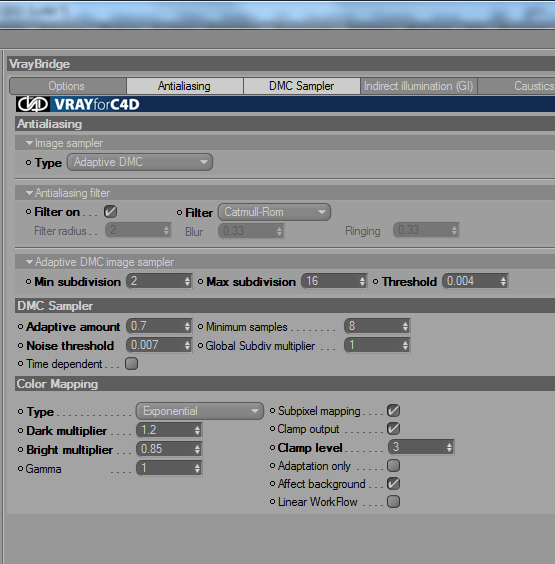This screenshot has width=555, height=564.
Task: Click the Bright multiplier stepper arrows
Action: click(x=197, y=450)
